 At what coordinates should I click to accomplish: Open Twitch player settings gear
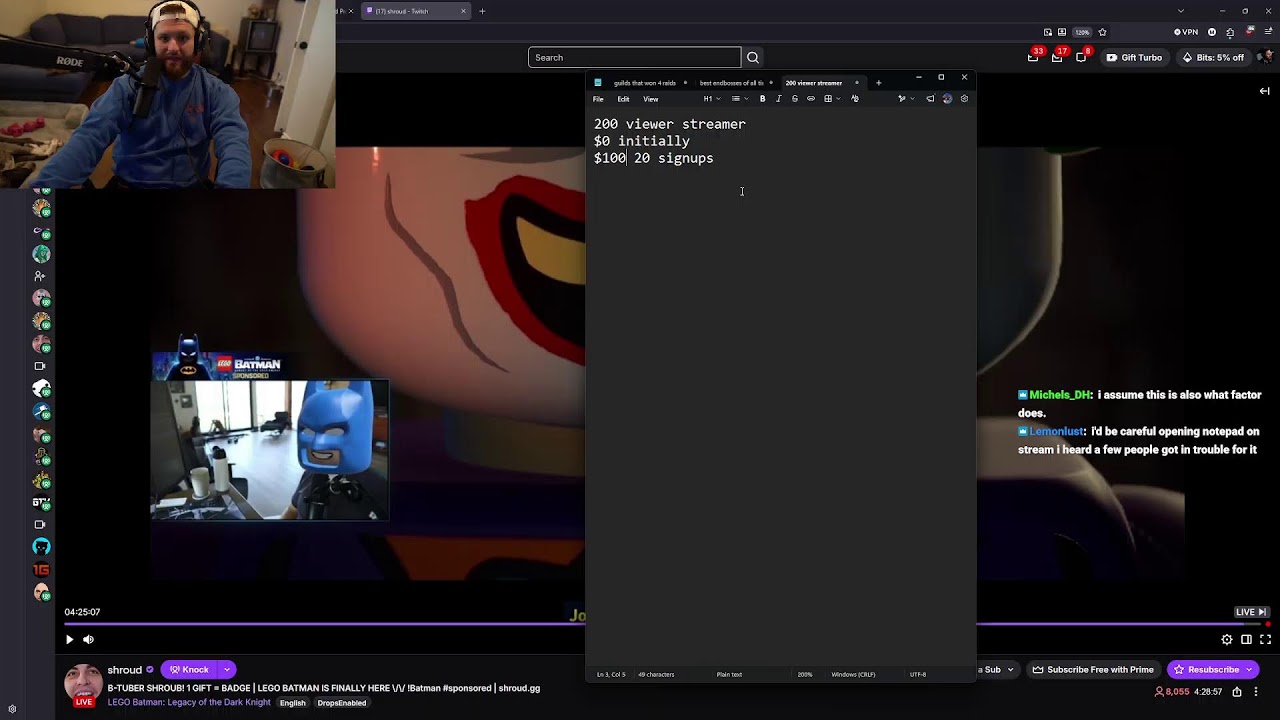1227,640
